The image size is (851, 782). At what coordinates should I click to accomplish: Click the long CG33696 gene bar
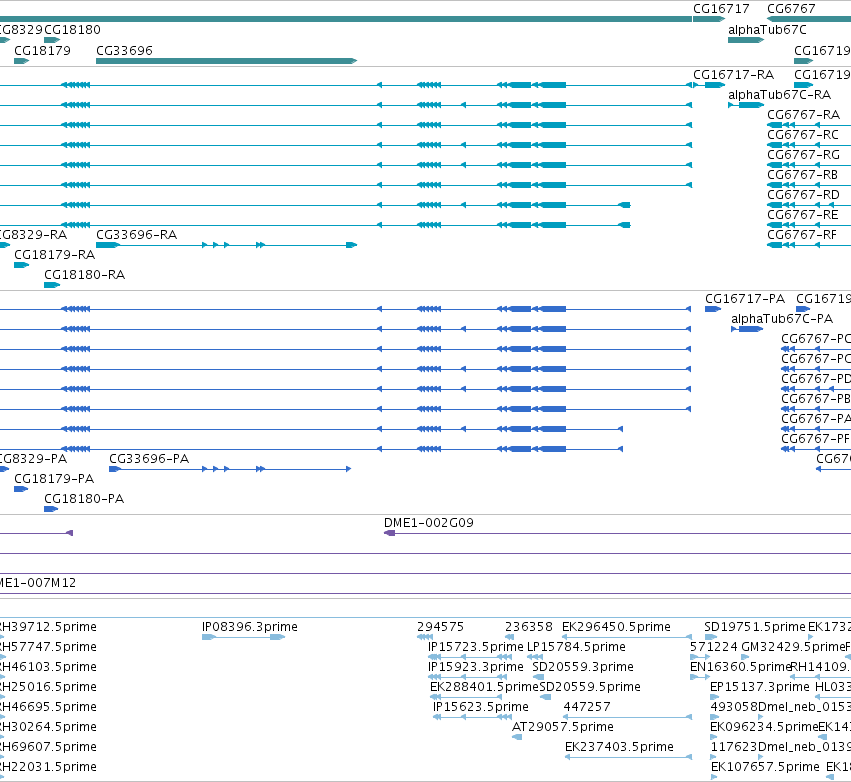[x=226, y=61]
